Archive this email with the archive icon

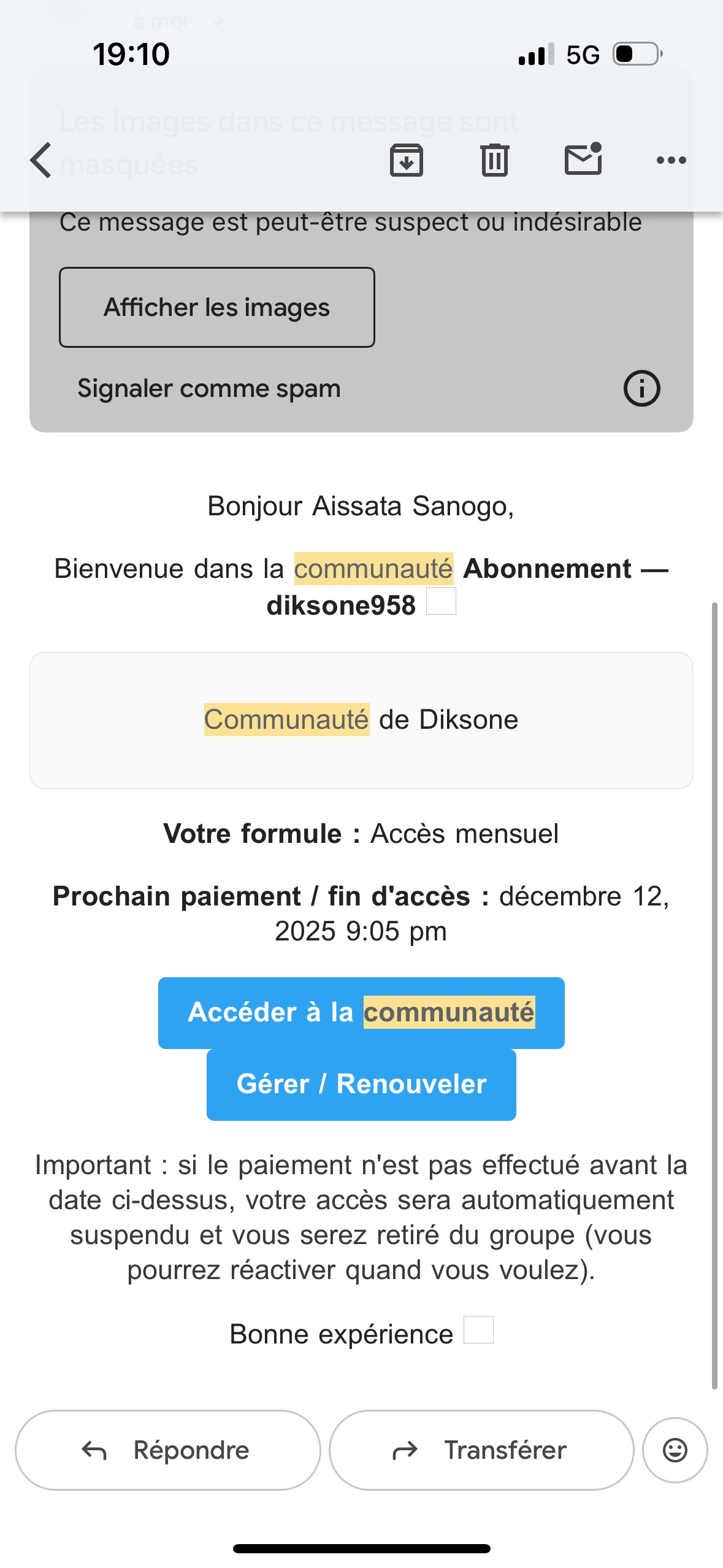coord(406,160)
